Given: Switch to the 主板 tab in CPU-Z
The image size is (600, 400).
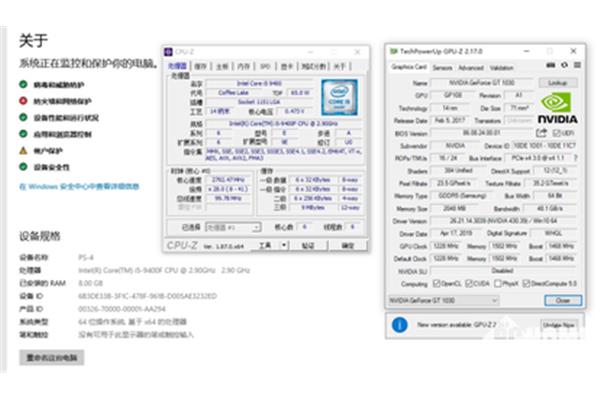Looking at the screenshot, I should tap(222, 66).
